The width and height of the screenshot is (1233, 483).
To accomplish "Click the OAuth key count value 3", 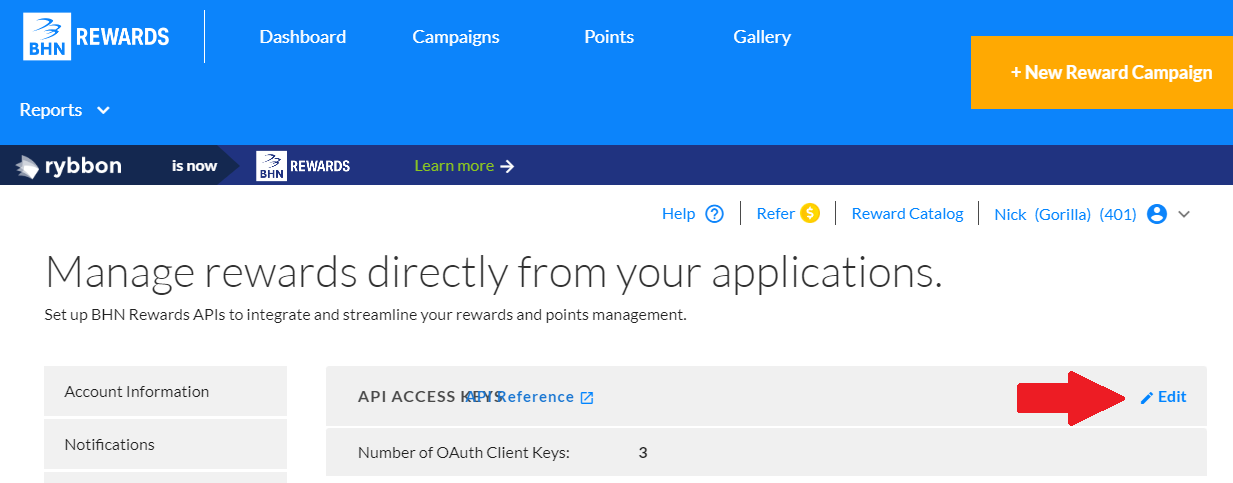I will (643, 453).
